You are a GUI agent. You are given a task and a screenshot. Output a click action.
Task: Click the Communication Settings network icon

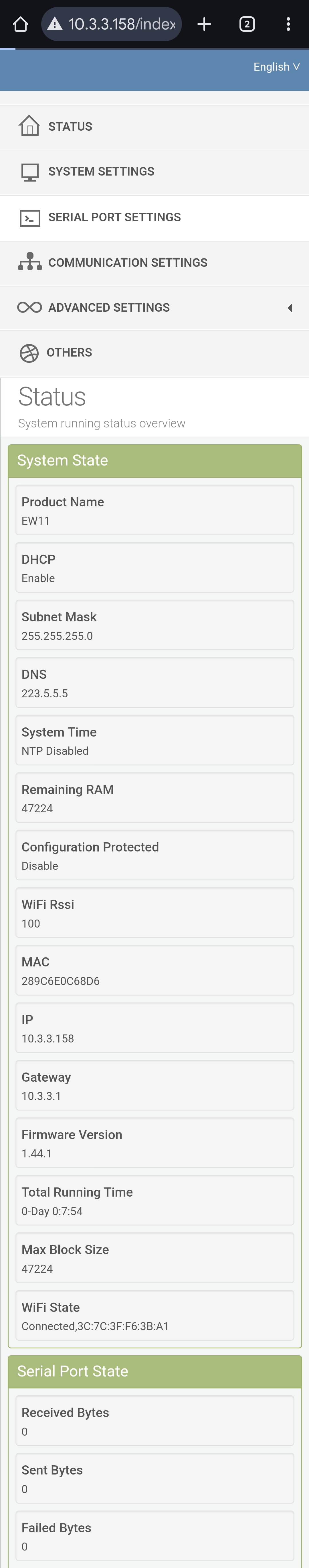30,262
